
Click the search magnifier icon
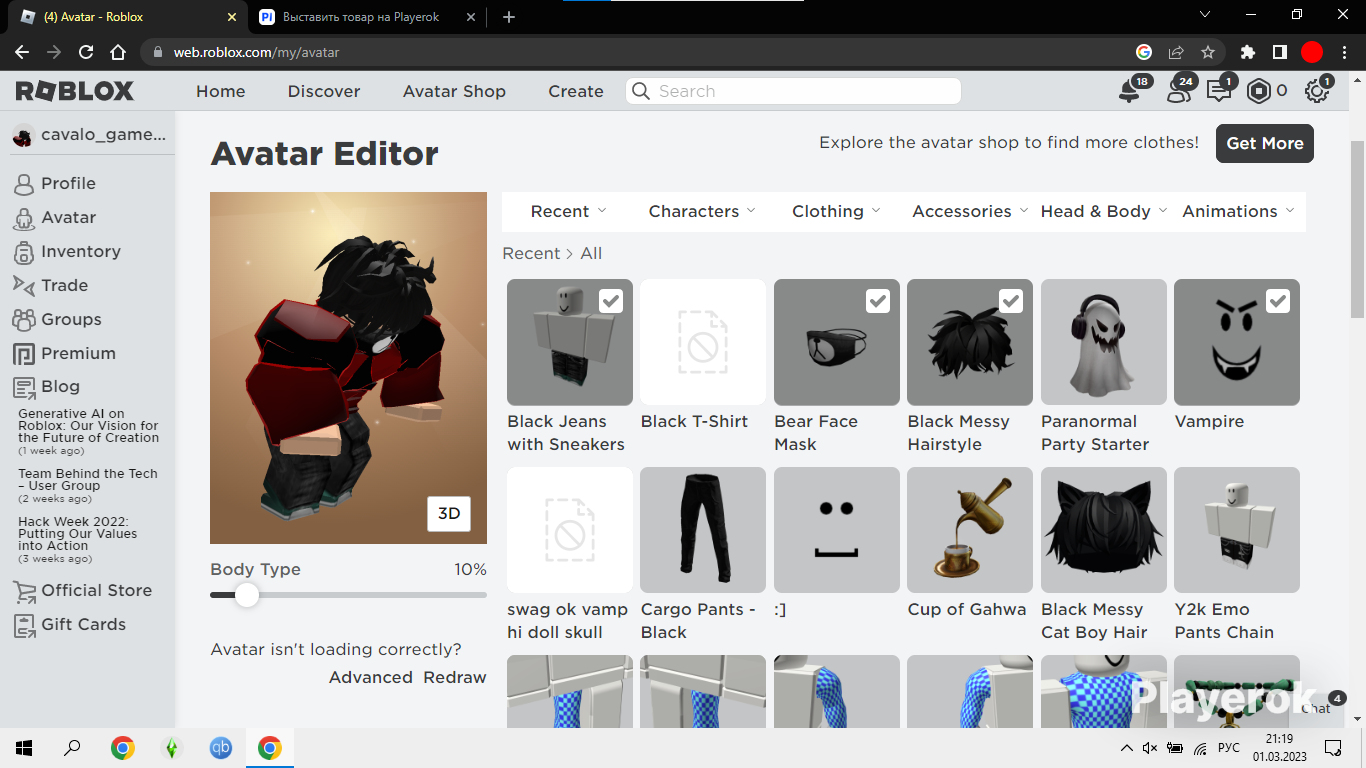641,91
